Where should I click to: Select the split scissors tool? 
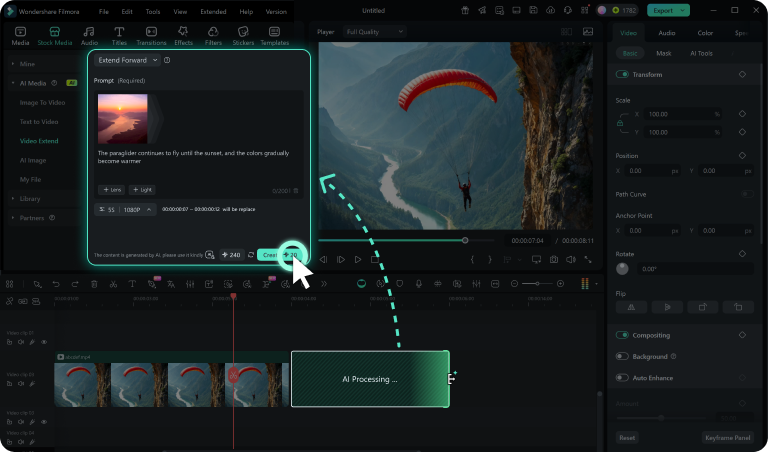(x=113, y=284)
